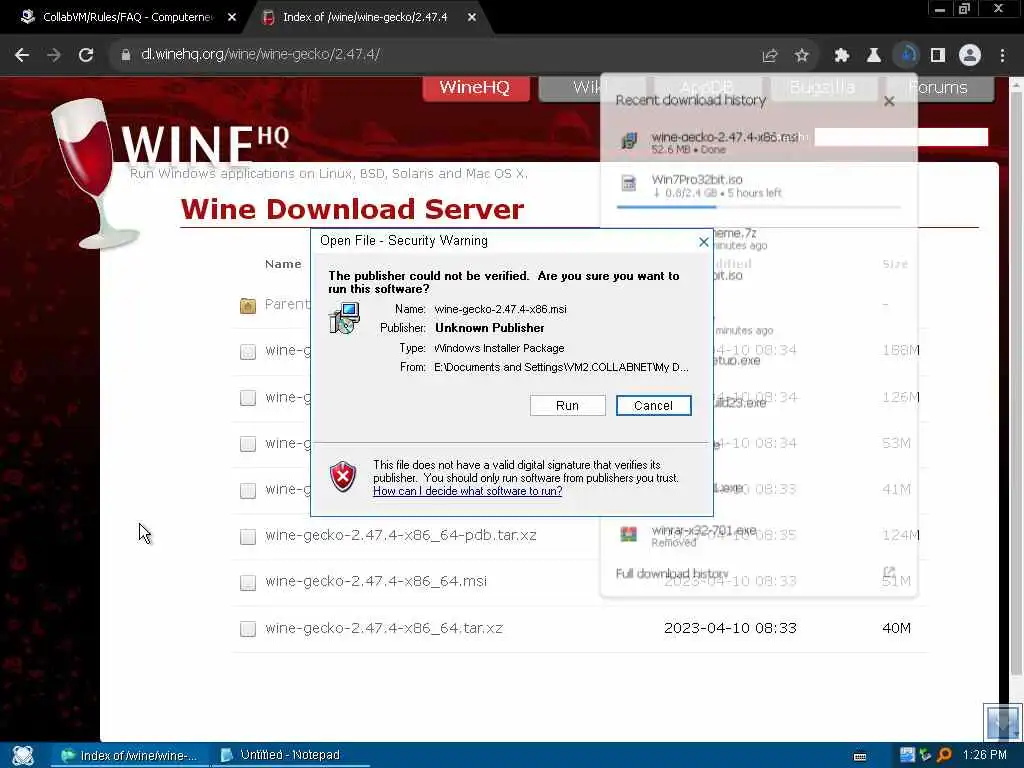The height and width of the screenshot is (768, 1024).
Task: Toggle the browser side panel icon
Action: click(x=938, y=56)
